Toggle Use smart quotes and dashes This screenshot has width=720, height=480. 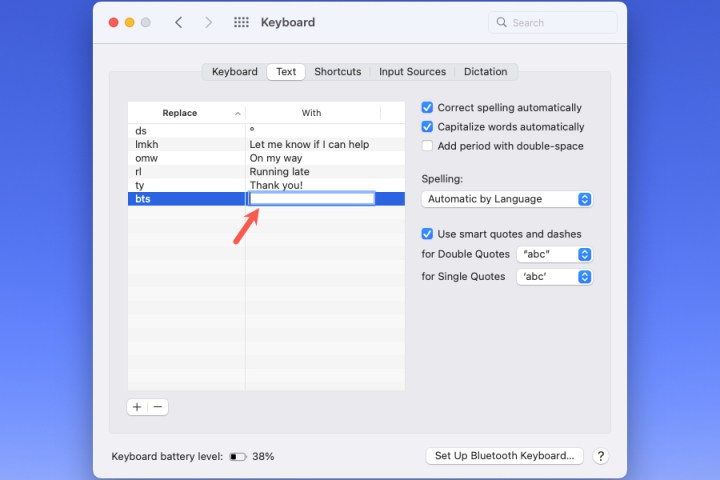(x=428, y=234)
